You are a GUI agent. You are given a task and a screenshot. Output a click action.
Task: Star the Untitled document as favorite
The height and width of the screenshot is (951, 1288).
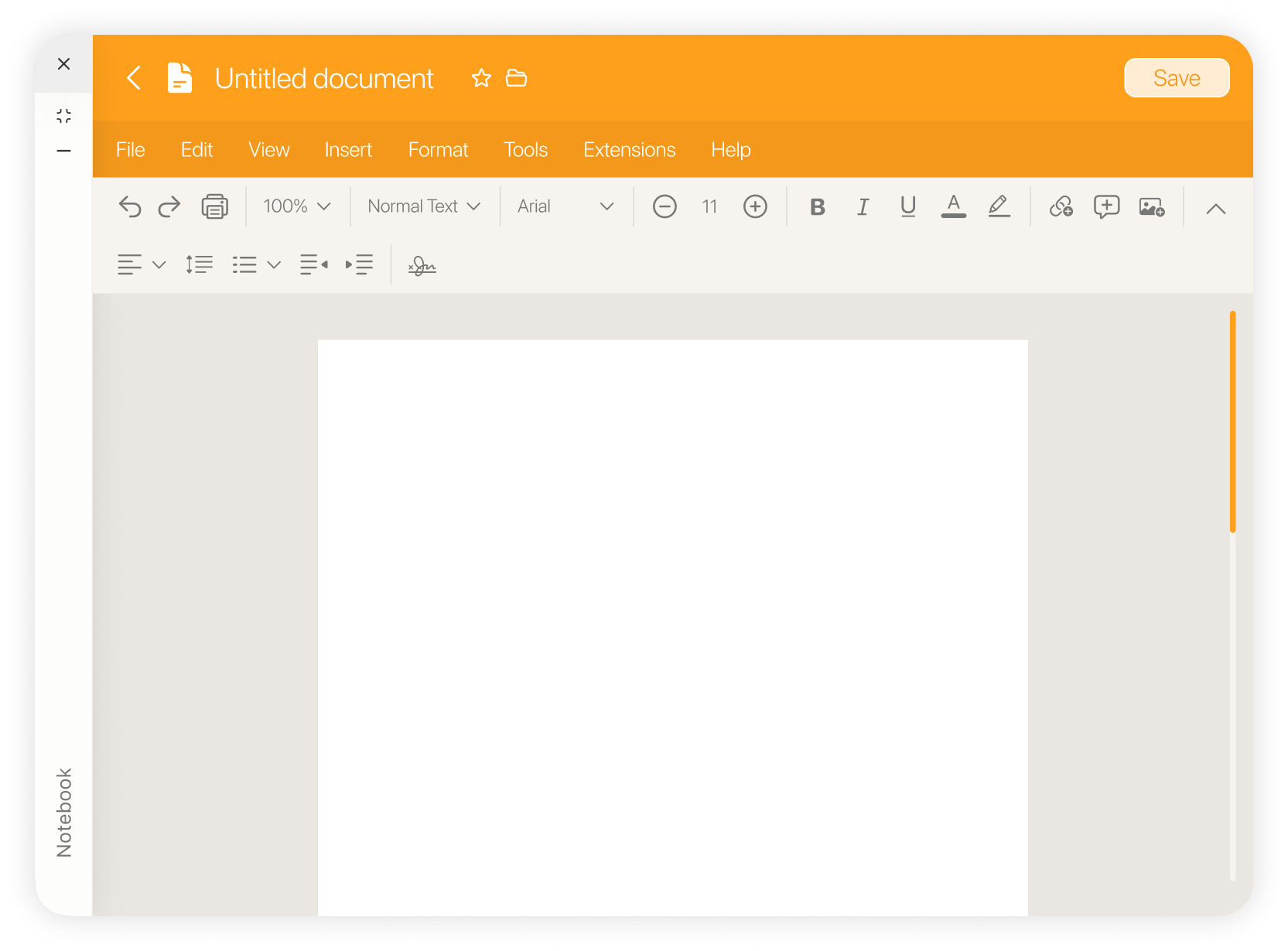point(481,78)
